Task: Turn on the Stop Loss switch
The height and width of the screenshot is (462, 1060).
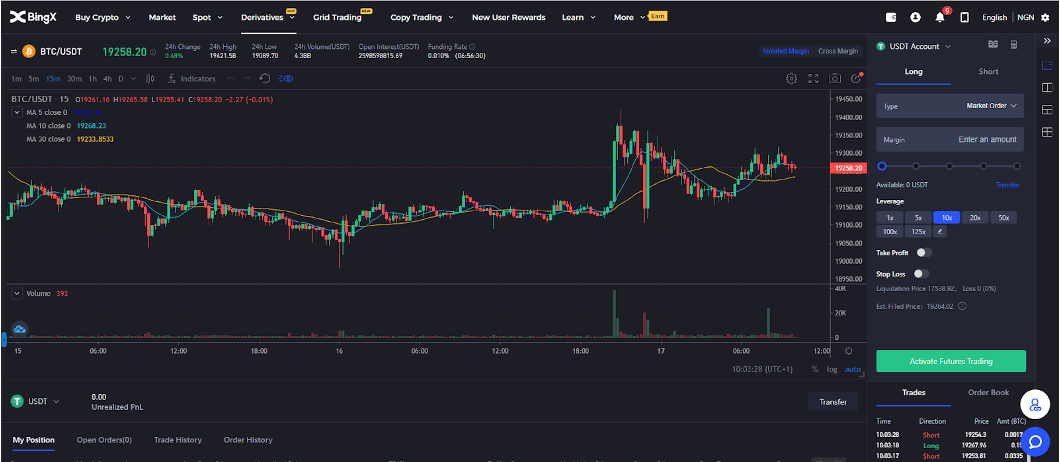Action: pyautogui.click(x=920, y=273)
